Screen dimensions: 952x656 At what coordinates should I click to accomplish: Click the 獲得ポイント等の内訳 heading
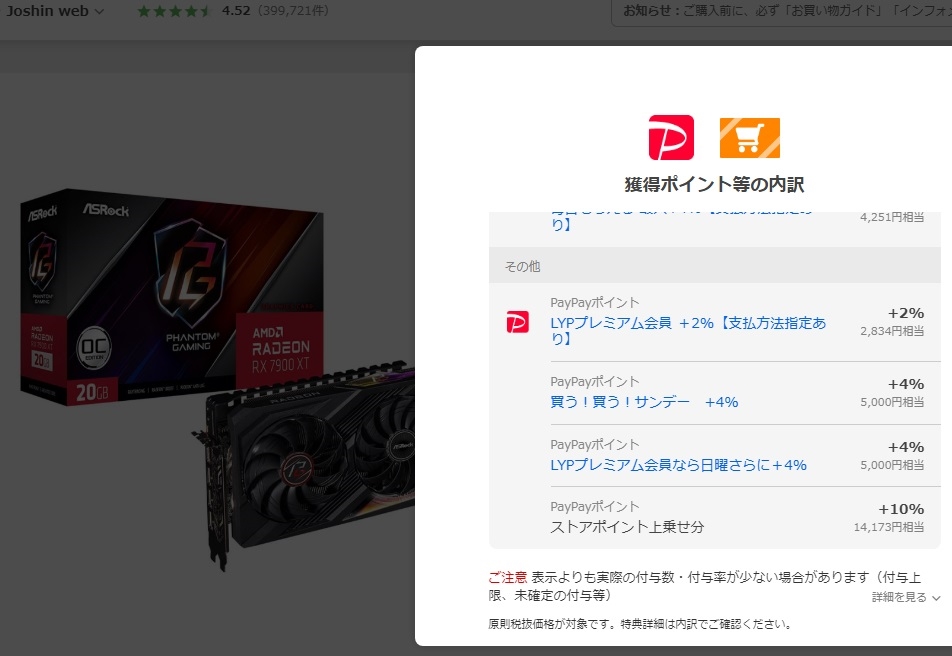click(x=715, y=185)
